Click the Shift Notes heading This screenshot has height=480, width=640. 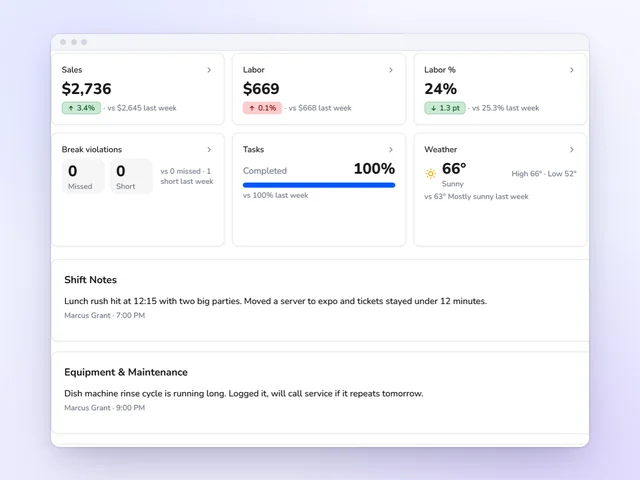90,280
